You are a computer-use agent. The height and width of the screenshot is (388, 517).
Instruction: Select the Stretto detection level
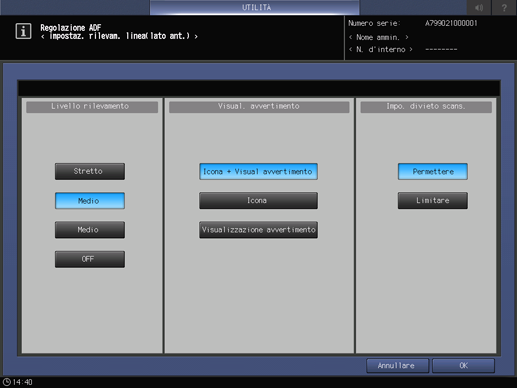click(90, 171)
